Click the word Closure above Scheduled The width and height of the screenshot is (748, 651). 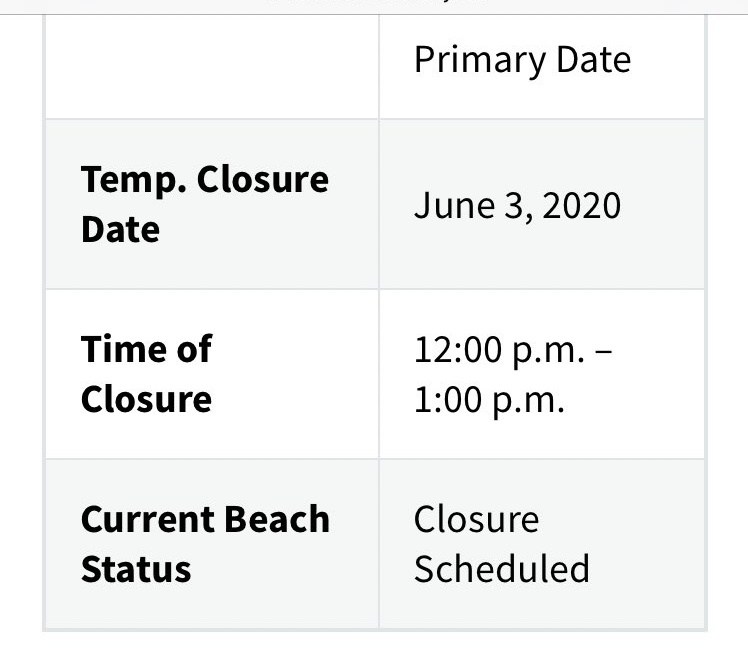coord(476,520)
